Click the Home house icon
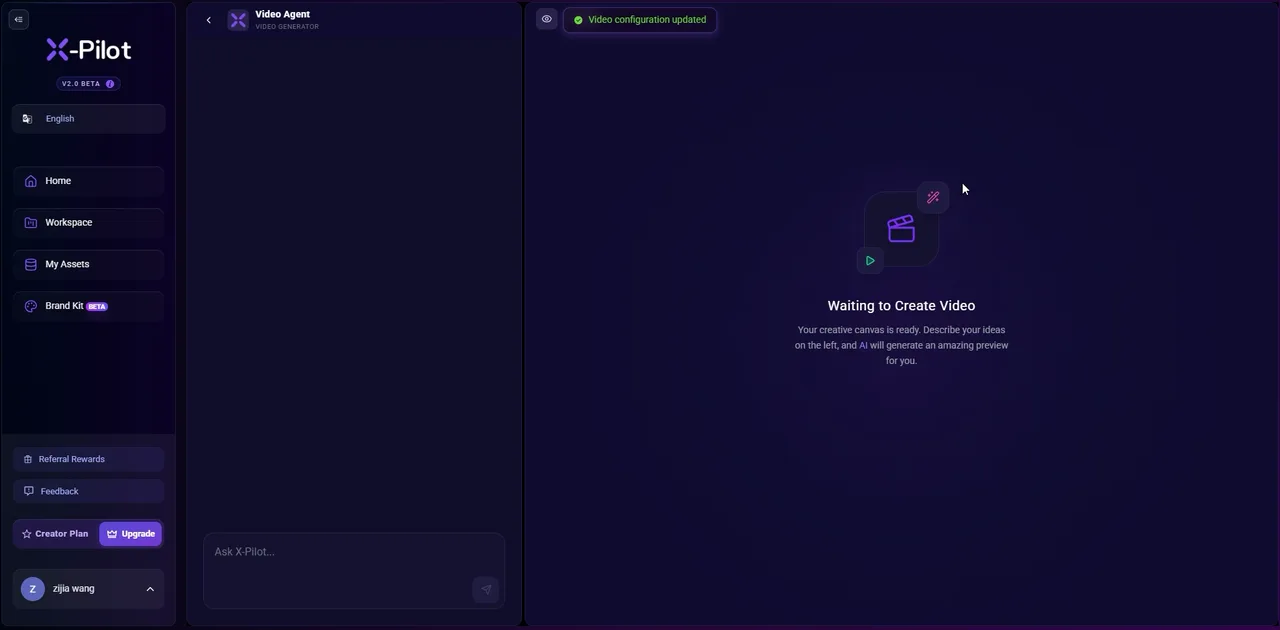1280x630 pixels. coord(30,181)
